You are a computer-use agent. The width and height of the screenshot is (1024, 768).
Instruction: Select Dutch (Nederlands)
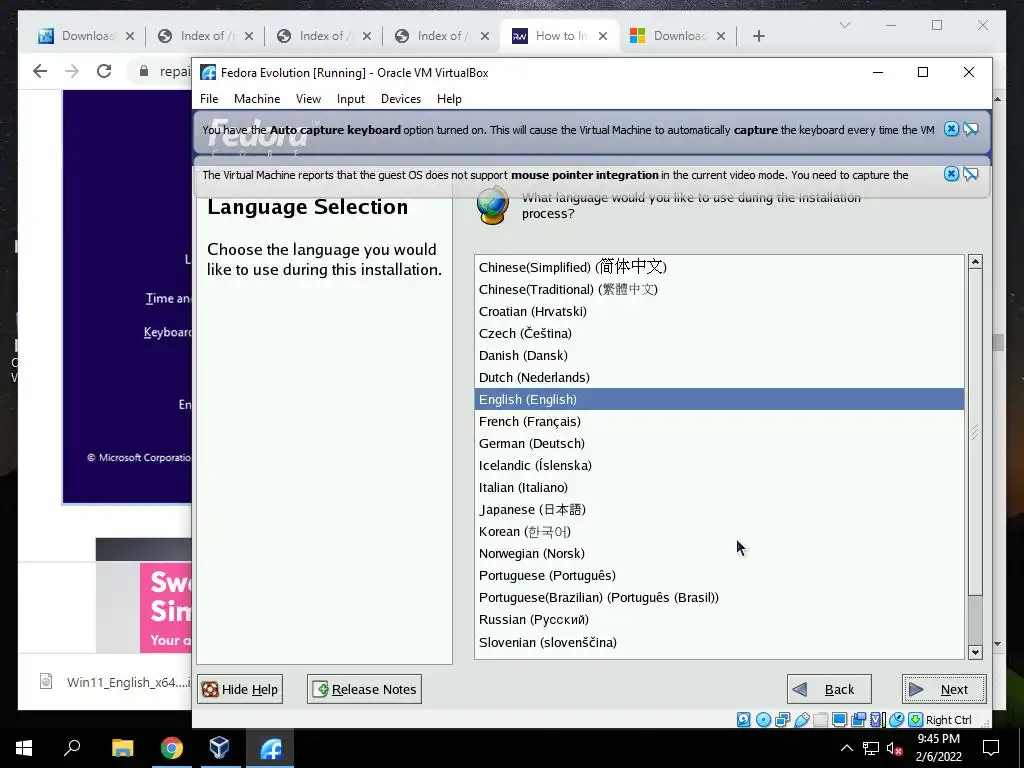point(719,377)
